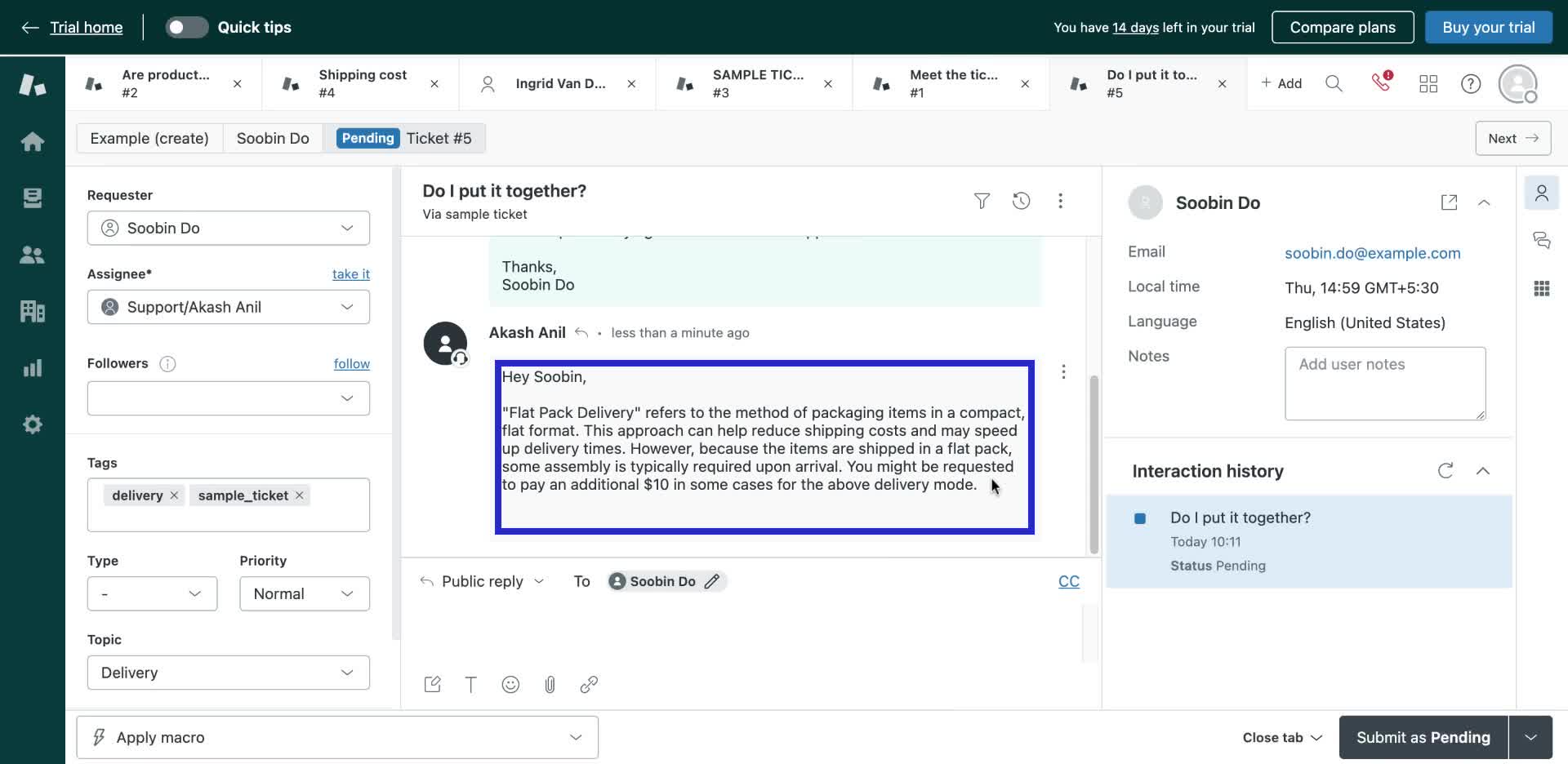Show ticket events history icon
The height and width of the screenshot is (764, 1568).
(1021, 201)
